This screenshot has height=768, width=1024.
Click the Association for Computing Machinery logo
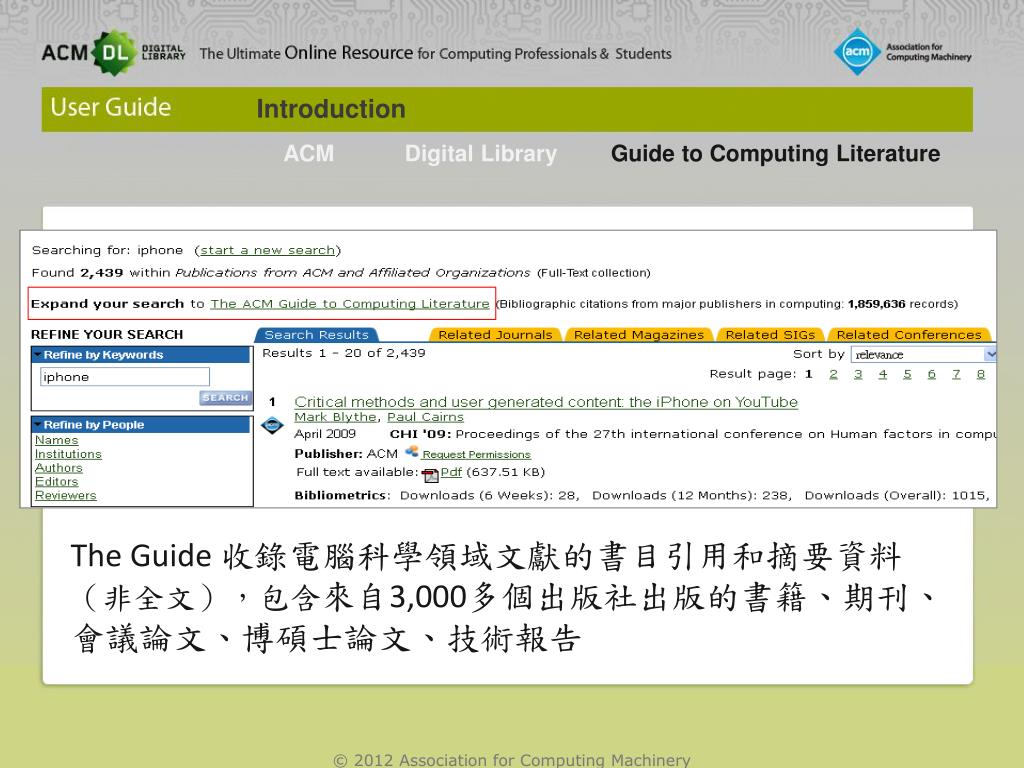pyautogui.click(x=903, y=52)
